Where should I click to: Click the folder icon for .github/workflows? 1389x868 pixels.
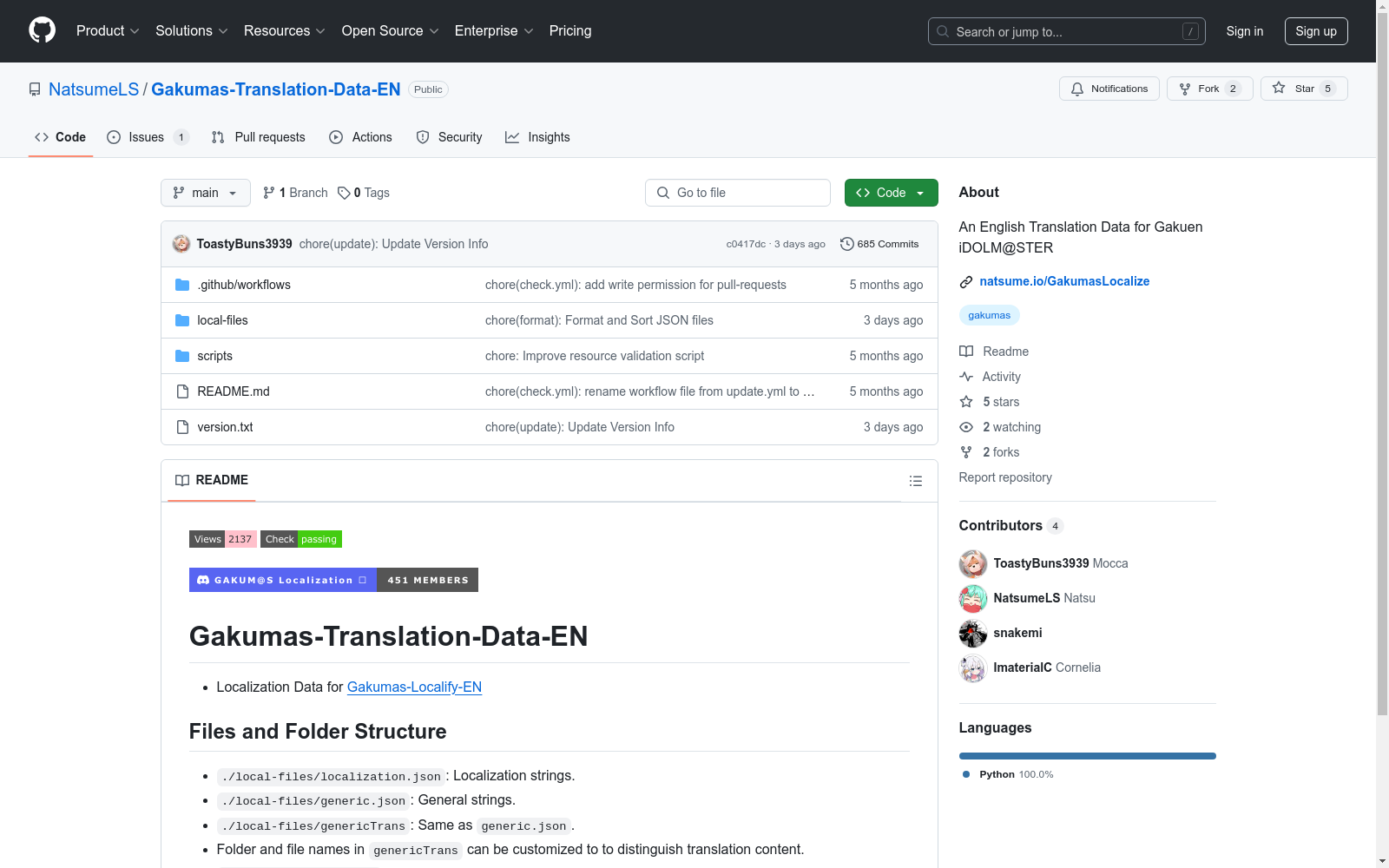182,285
